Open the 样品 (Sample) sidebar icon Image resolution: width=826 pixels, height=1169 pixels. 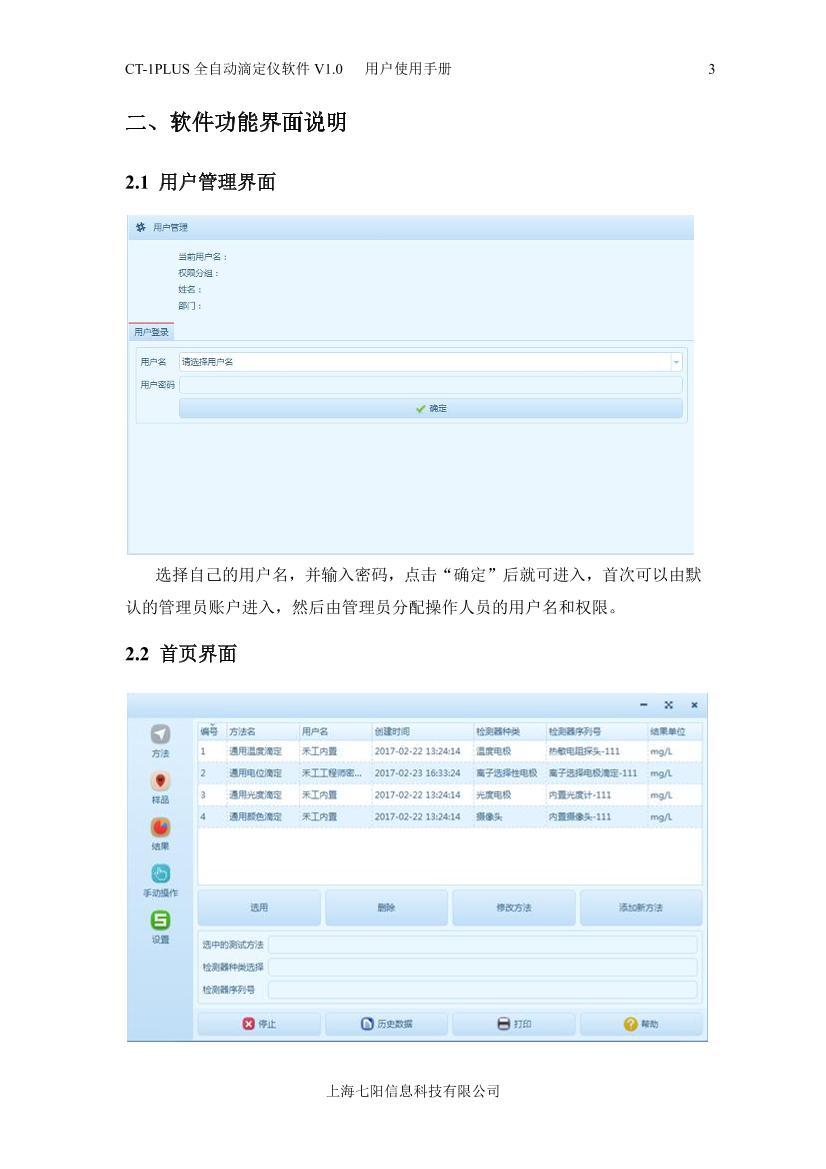[x=160, y=781]
